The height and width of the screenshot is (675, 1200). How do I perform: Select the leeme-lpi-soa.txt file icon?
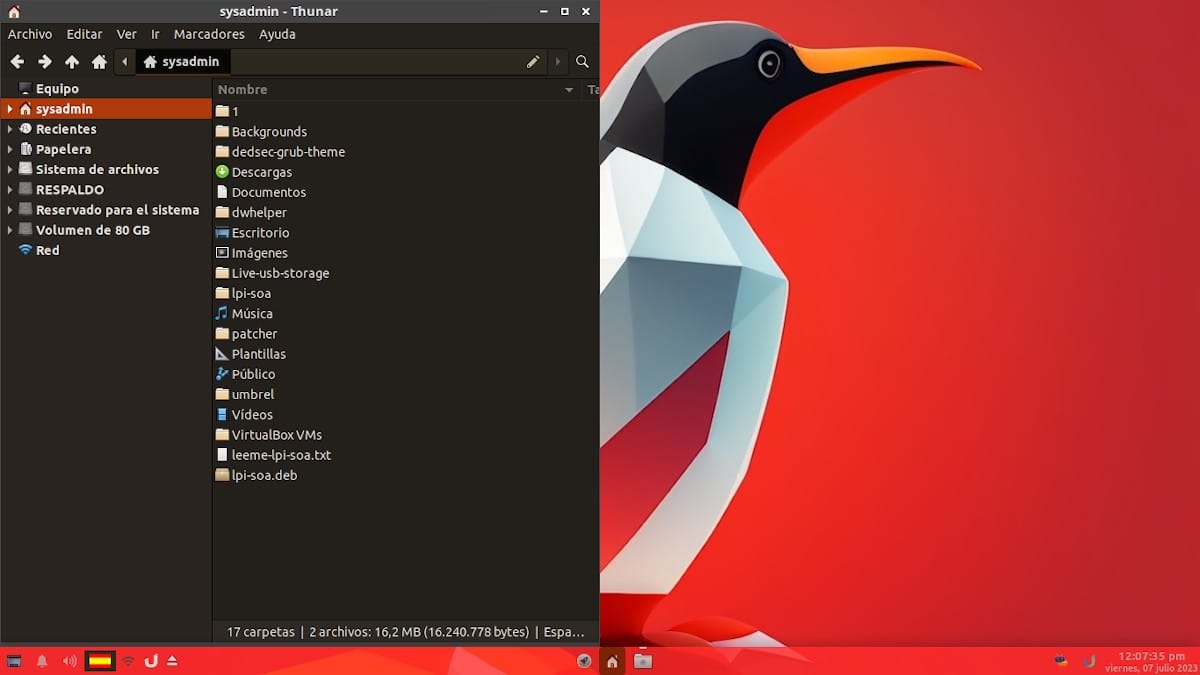222,455
